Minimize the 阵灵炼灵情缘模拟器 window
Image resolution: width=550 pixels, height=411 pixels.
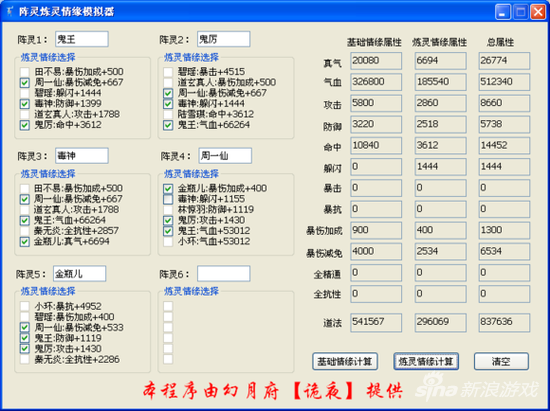coord(503,12)
